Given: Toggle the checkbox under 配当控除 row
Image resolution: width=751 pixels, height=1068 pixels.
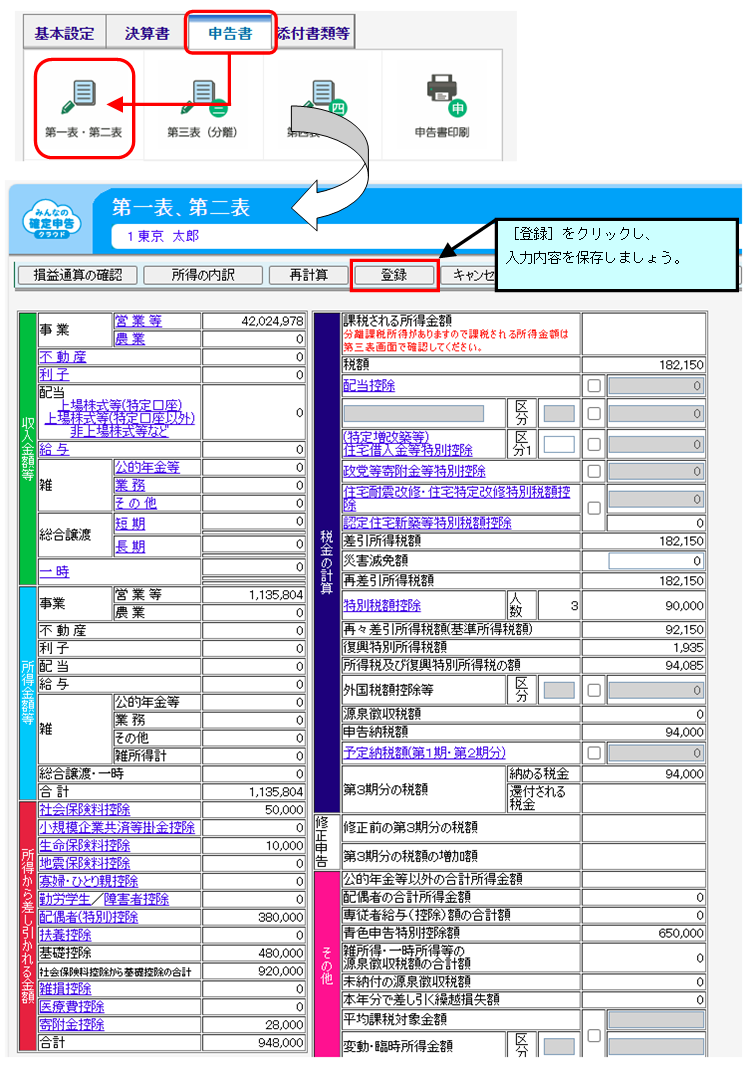Looking at the screenshot, I should pos(594,413).
